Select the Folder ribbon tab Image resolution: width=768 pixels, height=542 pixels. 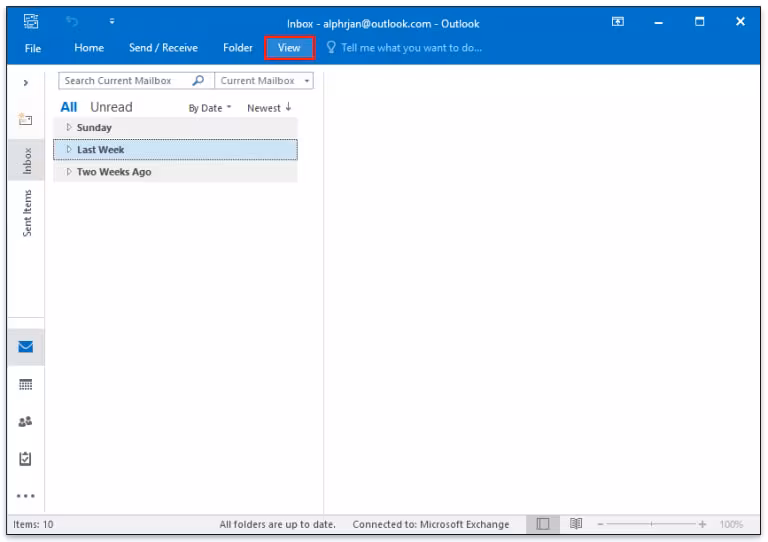238,48
